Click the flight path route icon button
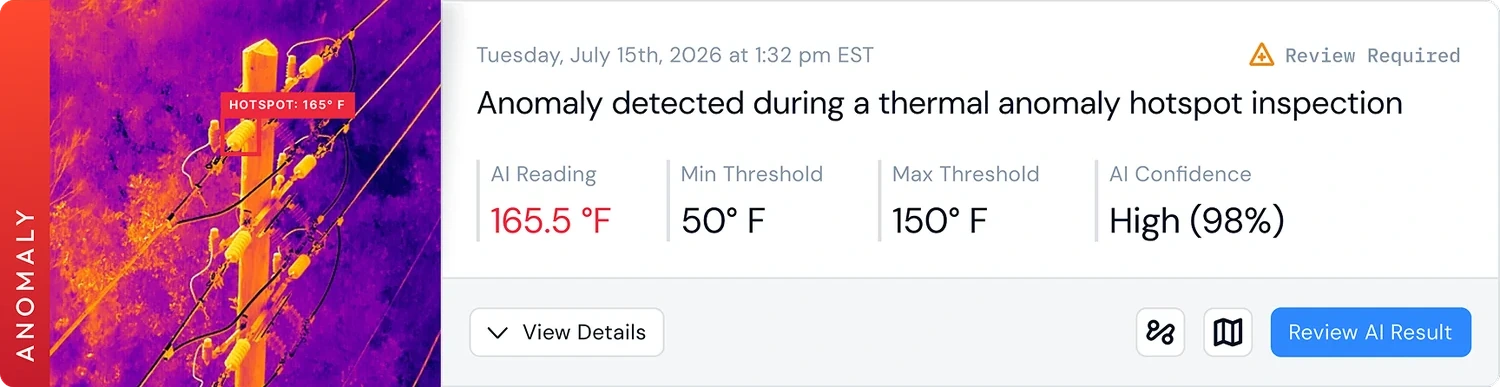Viewport: 1500px width, 387px height. [x=1160, y=332]
